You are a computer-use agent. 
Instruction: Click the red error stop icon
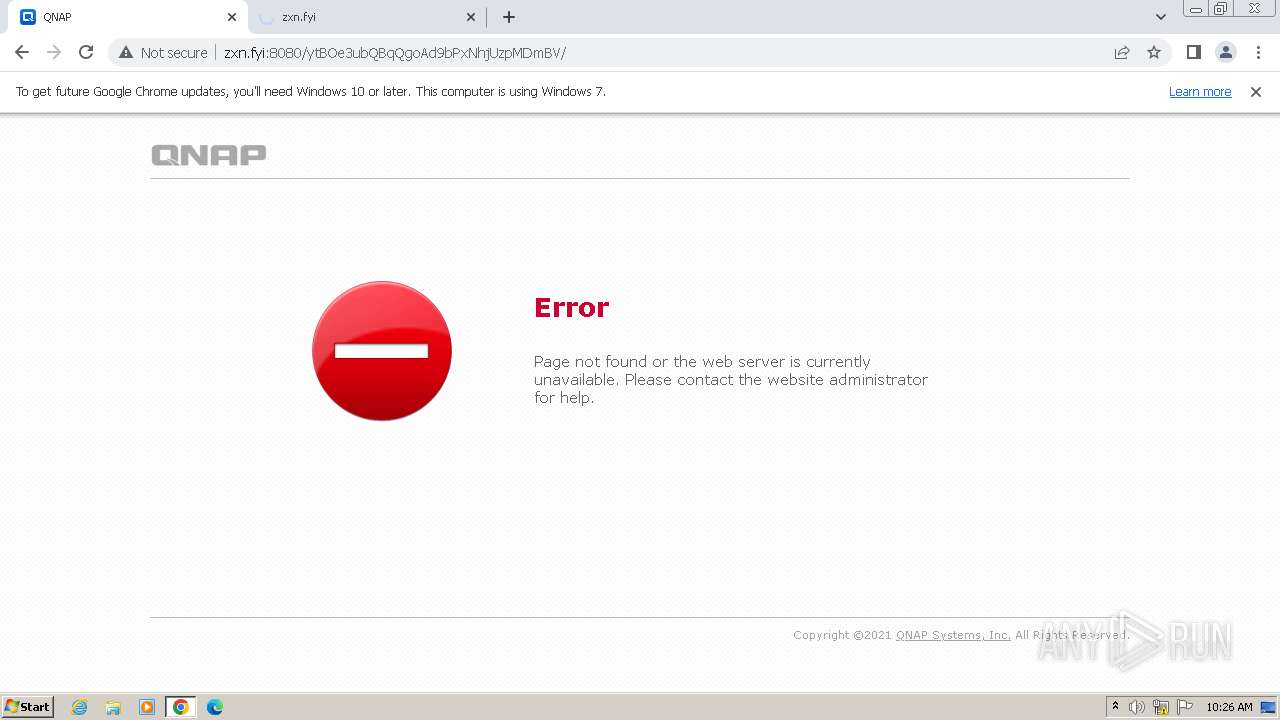click(x=382, y=351)
